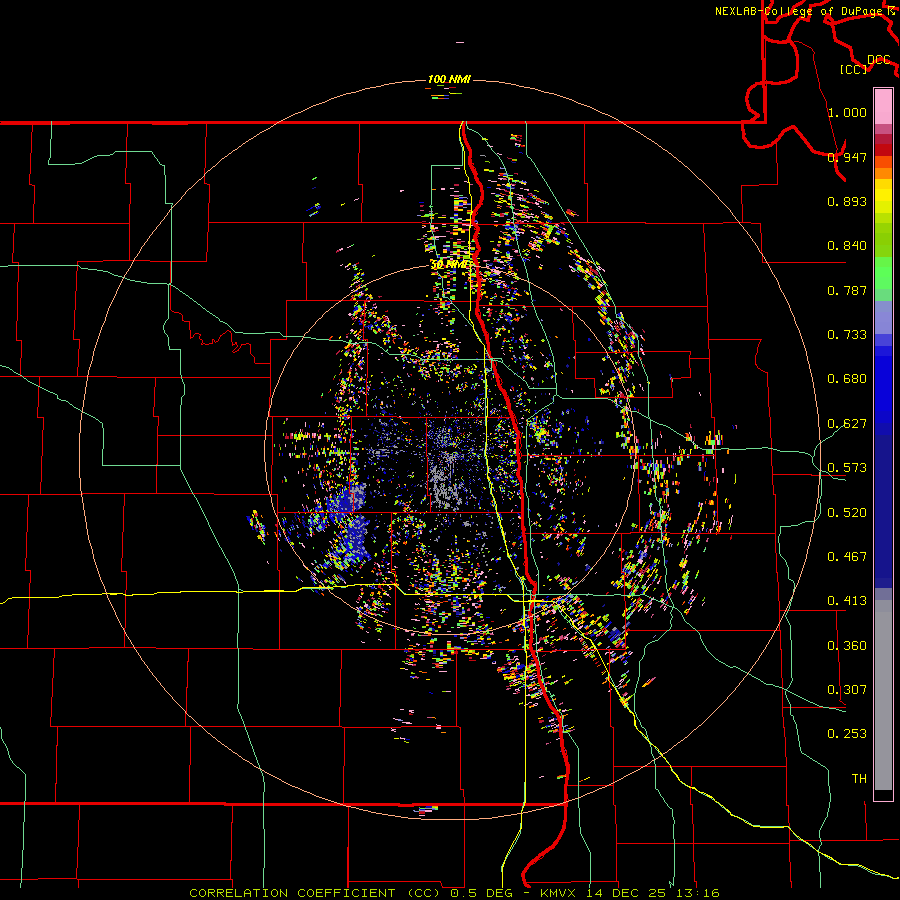Click the 0.253 legend value
Viewport: 900px width, 900px height.
[847, 734]
